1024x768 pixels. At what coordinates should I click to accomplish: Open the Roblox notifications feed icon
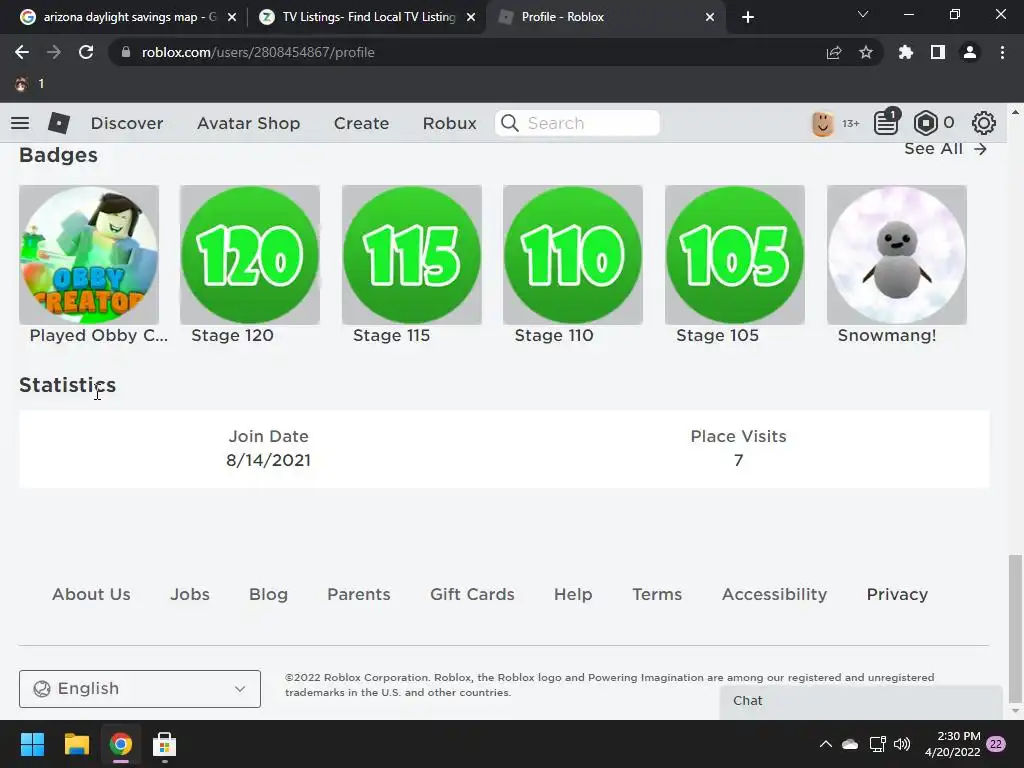pos(886,122)
